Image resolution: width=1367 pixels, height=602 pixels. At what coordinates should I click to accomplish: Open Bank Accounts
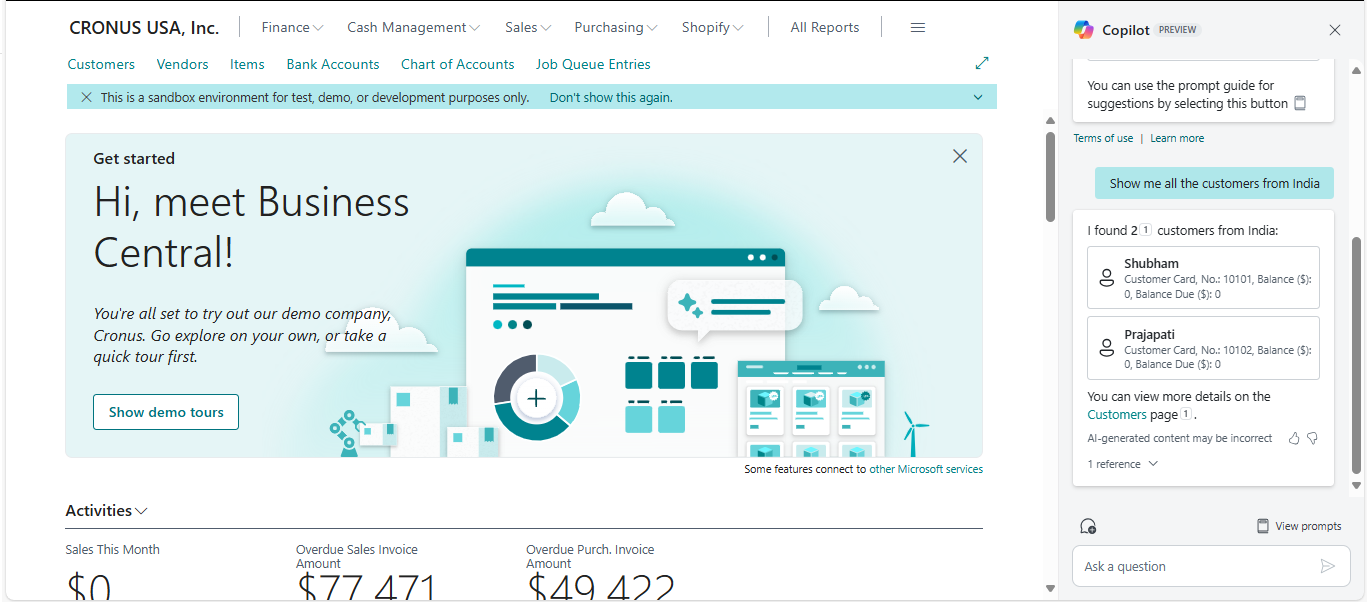pyautogui.click(x=333, y=64)
